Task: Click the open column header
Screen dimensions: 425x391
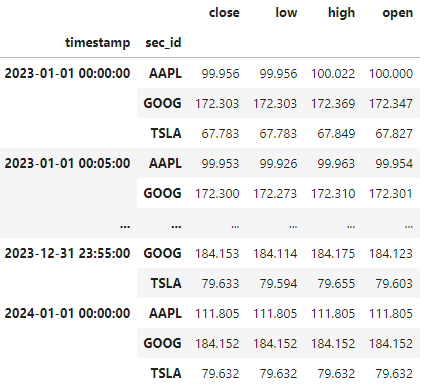Action: (397, 14)
